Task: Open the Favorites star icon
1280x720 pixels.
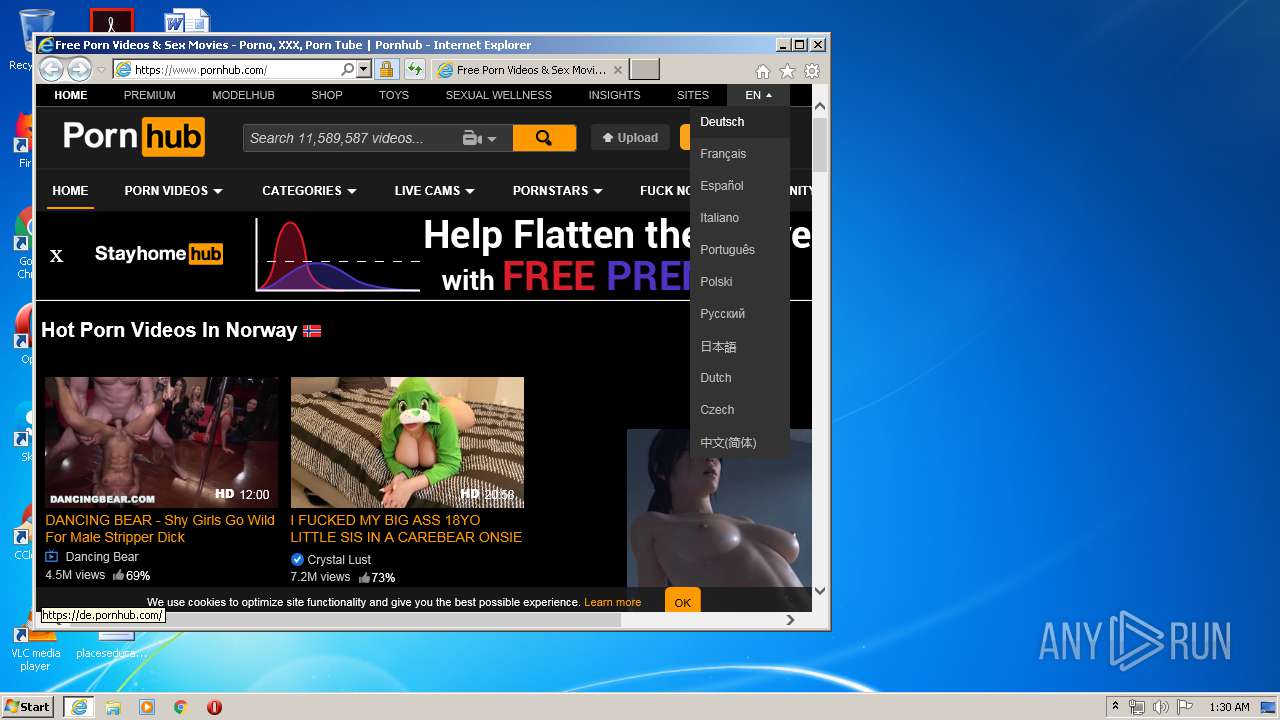Action: pos(787,71)
